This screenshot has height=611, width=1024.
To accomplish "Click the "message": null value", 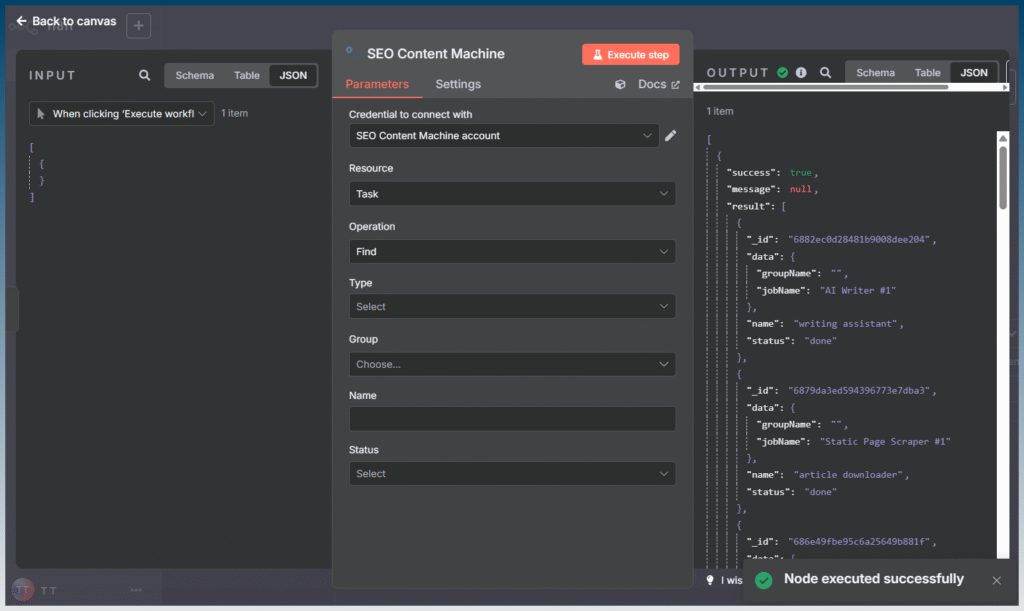I will [800, 189].
